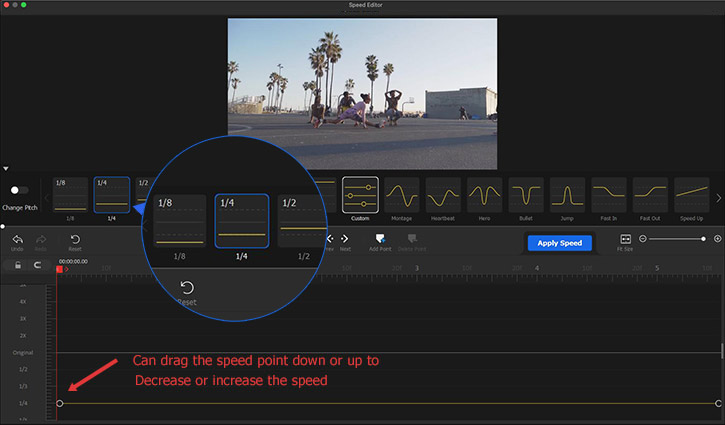Select the 1/4 speed preset
Viewport: 725px width, 425px height.
pyautogui.click(x=111, y=194)
